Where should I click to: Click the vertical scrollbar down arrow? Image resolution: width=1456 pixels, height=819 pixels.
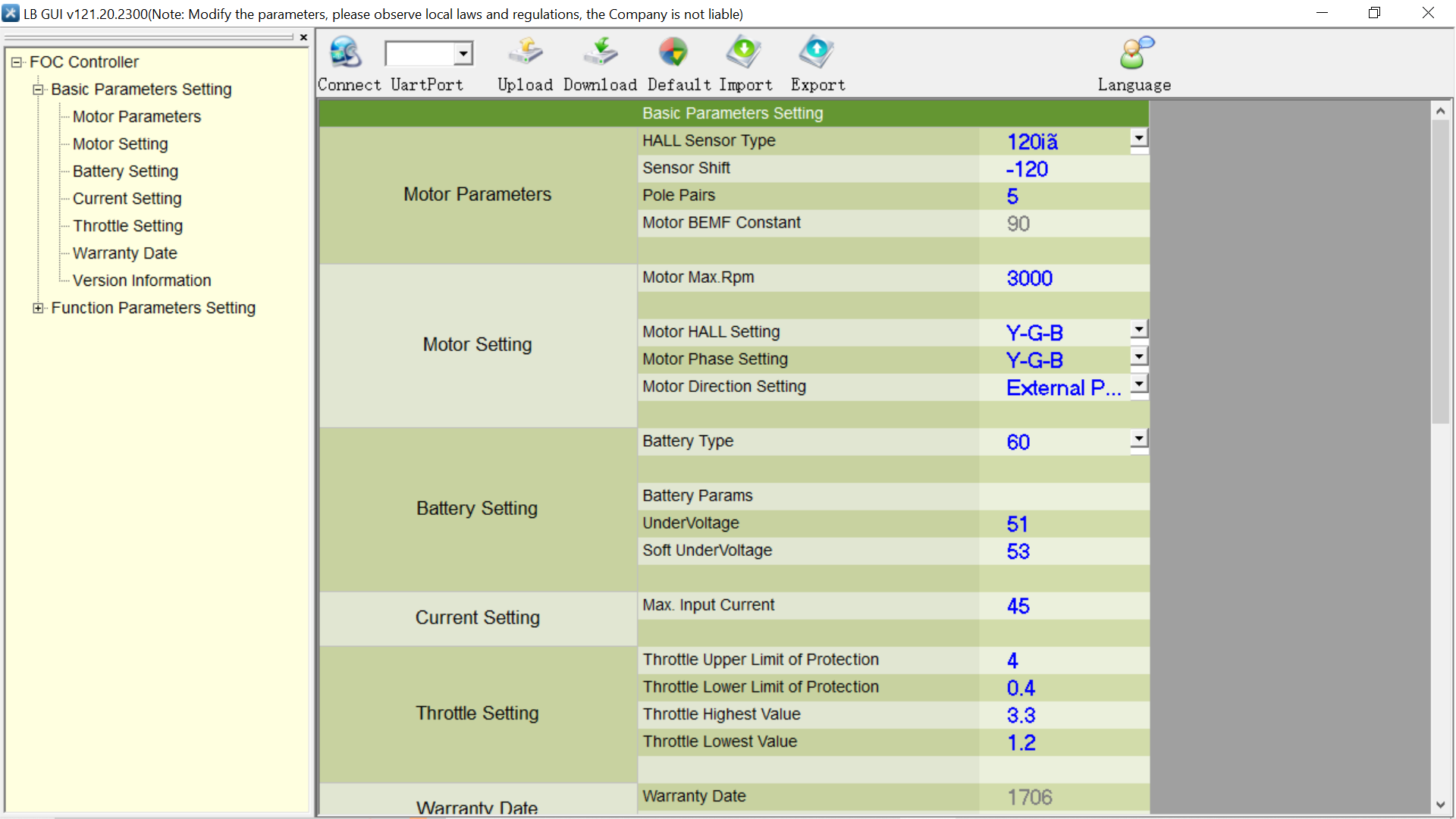coord(1440,805)
